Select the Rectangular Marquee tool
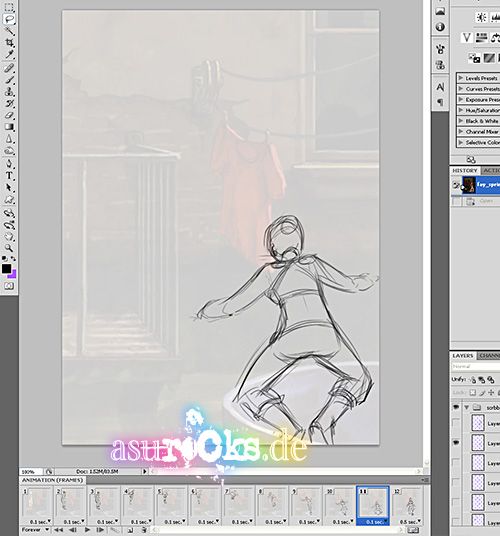The image size is (500, 536). (x=9, y=7)
